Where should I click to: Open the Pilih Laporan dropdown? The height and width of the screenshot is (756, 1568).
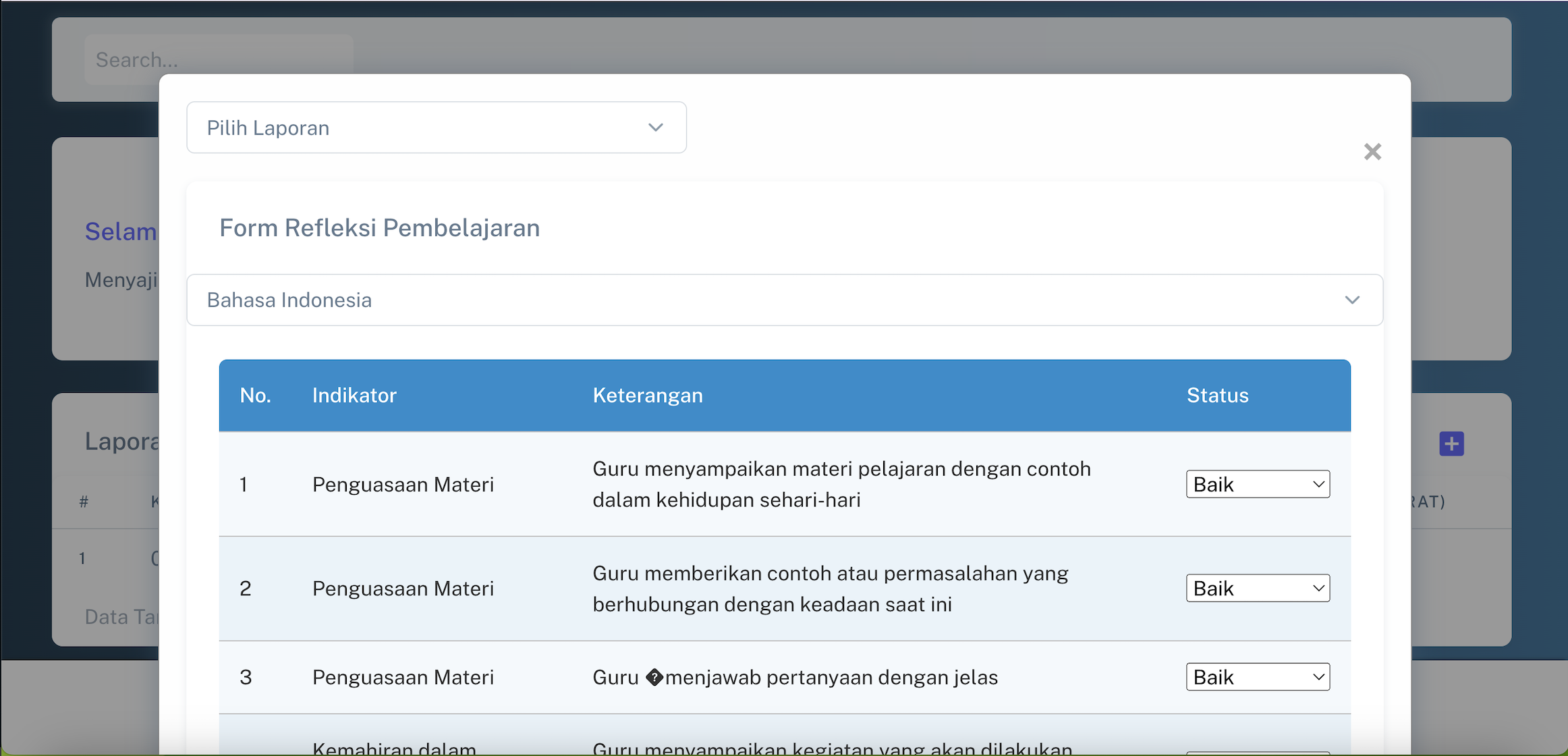[436, 128]
